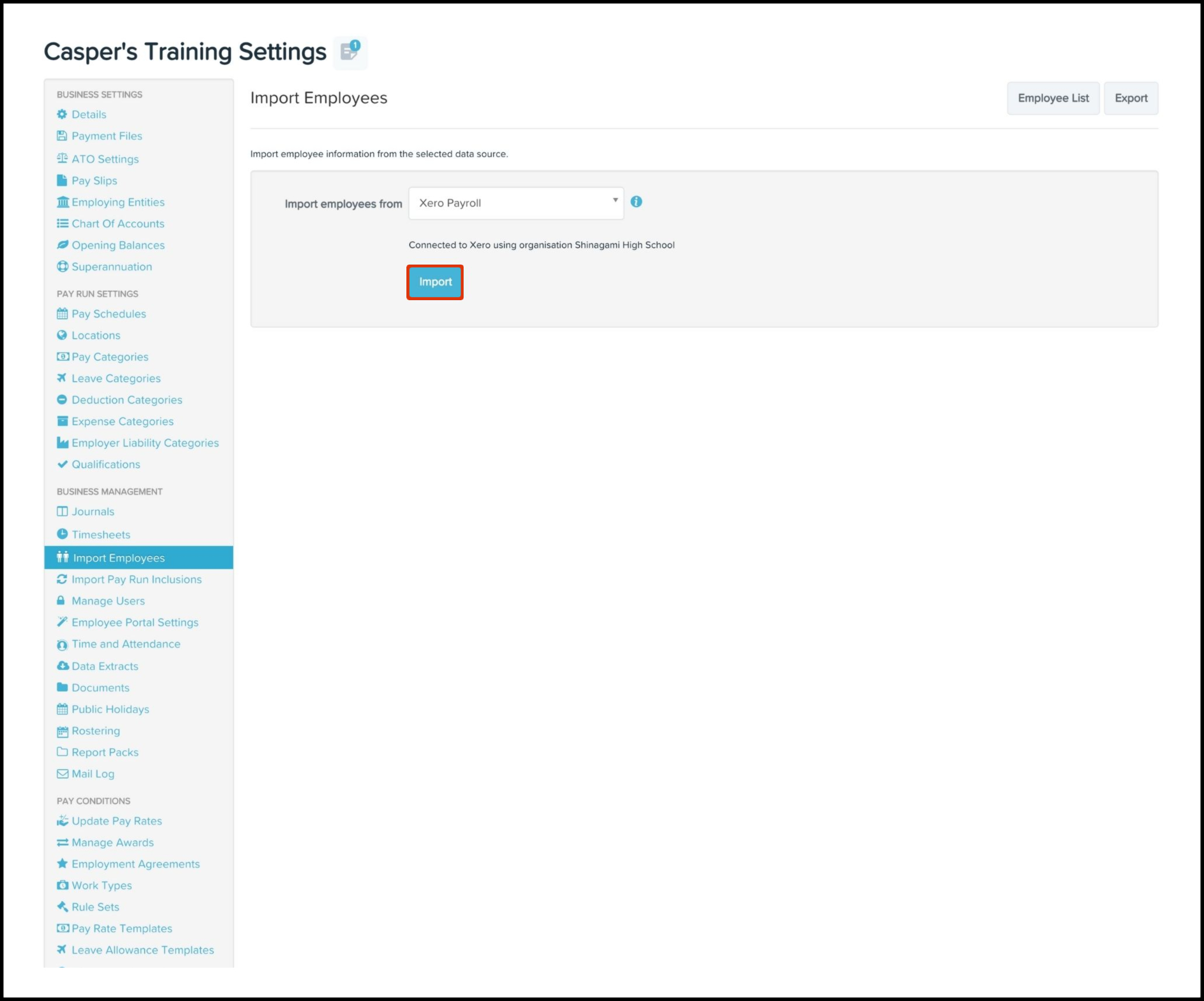Click the gear icon beside Details
This screenshot has height=1001, width=1204.
coord(62,114)
